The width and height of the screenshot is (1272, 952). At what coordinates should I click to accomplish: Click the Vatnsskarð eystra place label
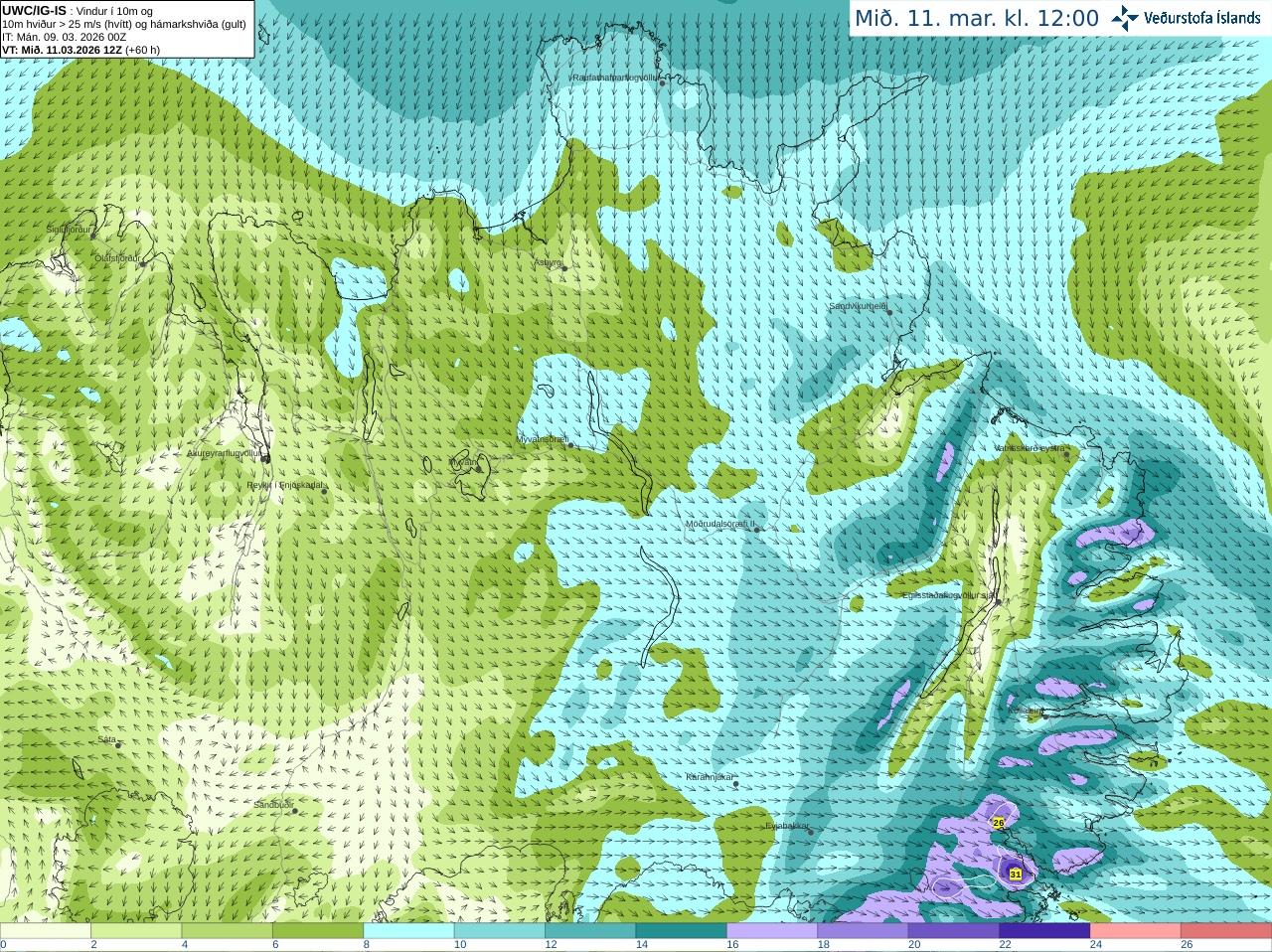(1030, 448)
